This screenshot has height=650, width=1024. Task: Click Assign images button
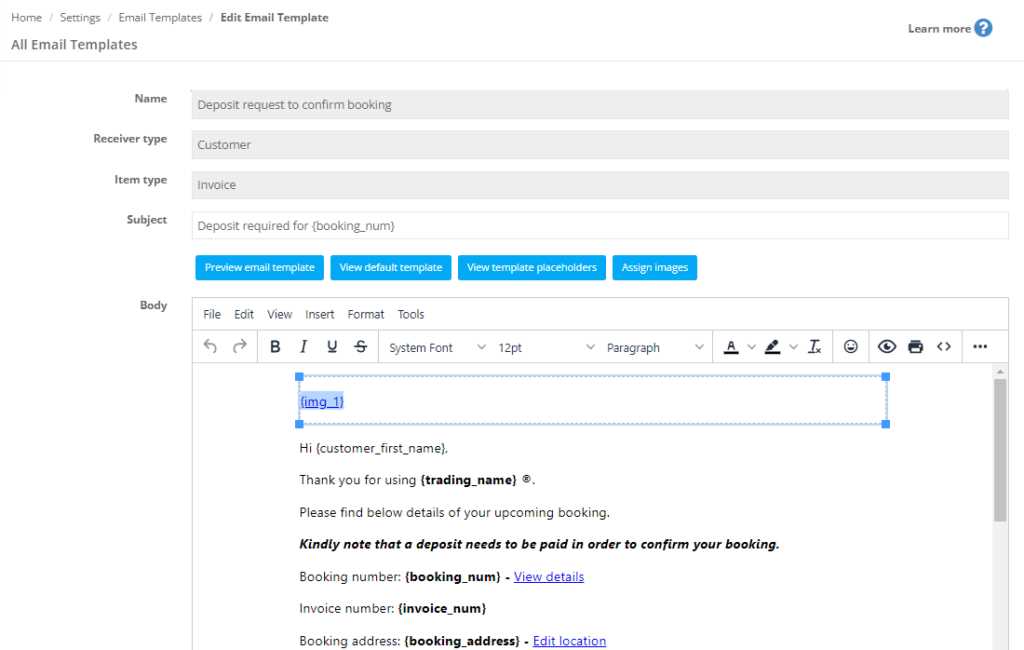pyautogui.click(x=654, y=267)
